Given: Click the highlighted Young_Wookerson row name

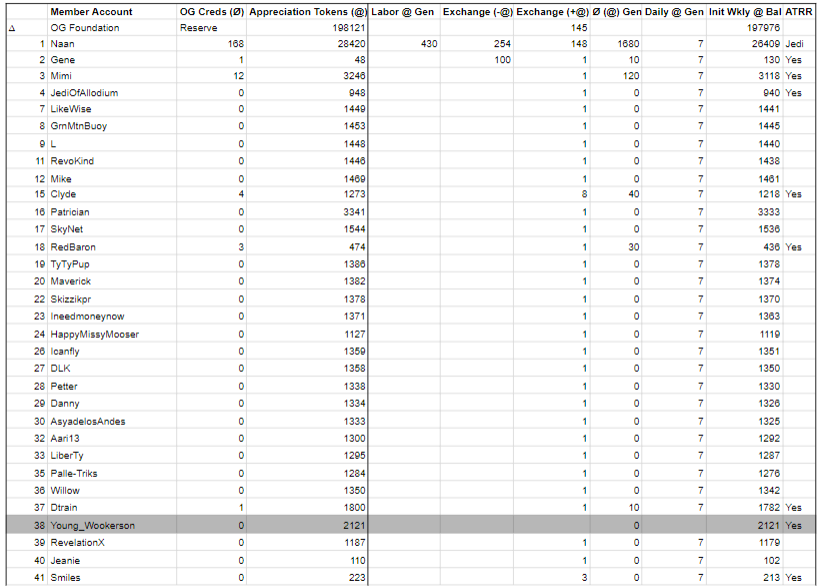Looking at the screenshot, I should click(92, 525).
